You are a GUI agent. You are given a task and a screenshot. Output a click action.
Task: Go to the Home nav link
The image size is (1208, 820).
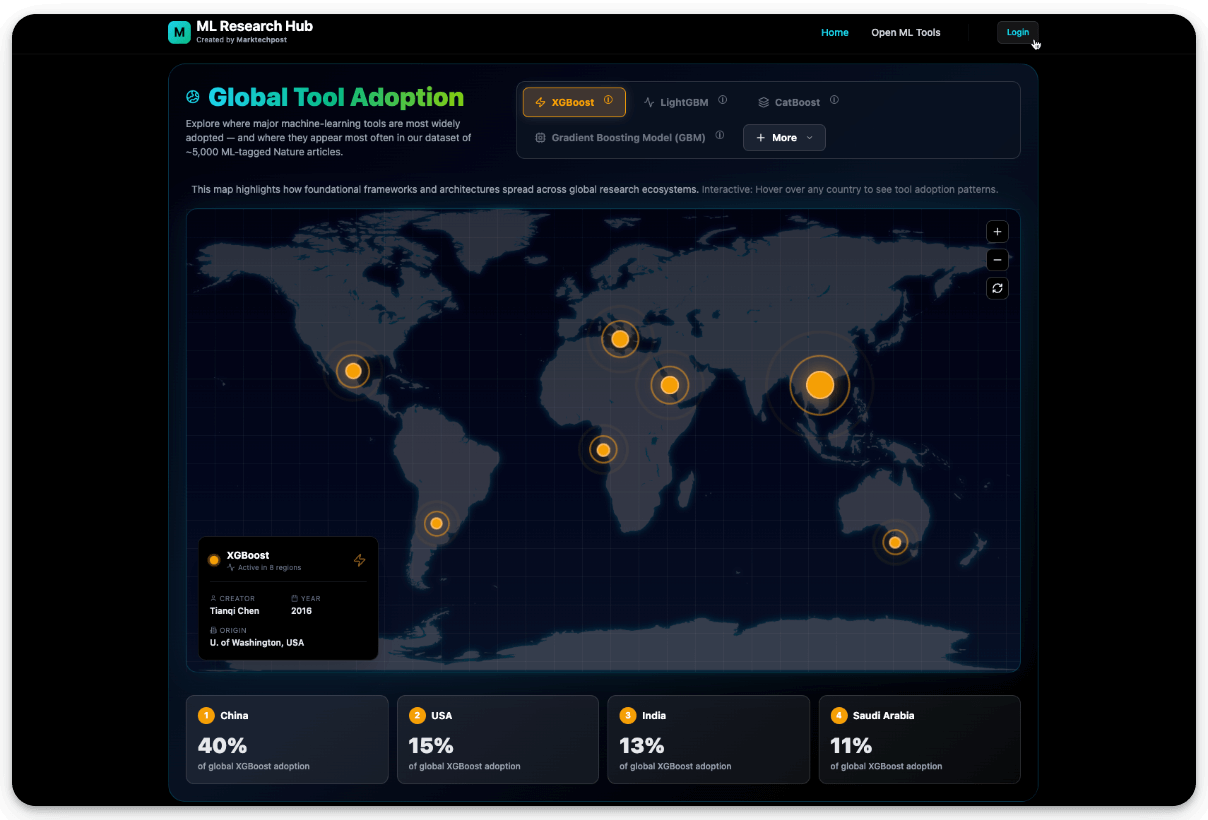(835, 33)
